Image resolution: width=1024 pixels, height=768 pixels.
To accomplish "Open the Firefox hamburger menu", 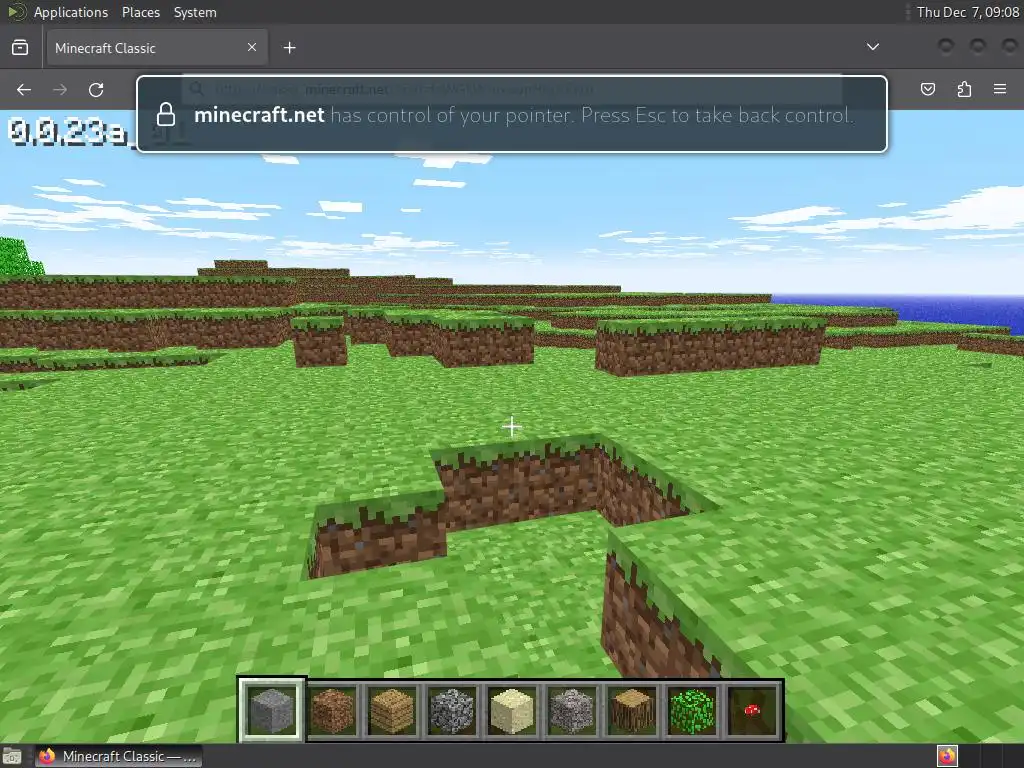I will (x=1000, y=89).
